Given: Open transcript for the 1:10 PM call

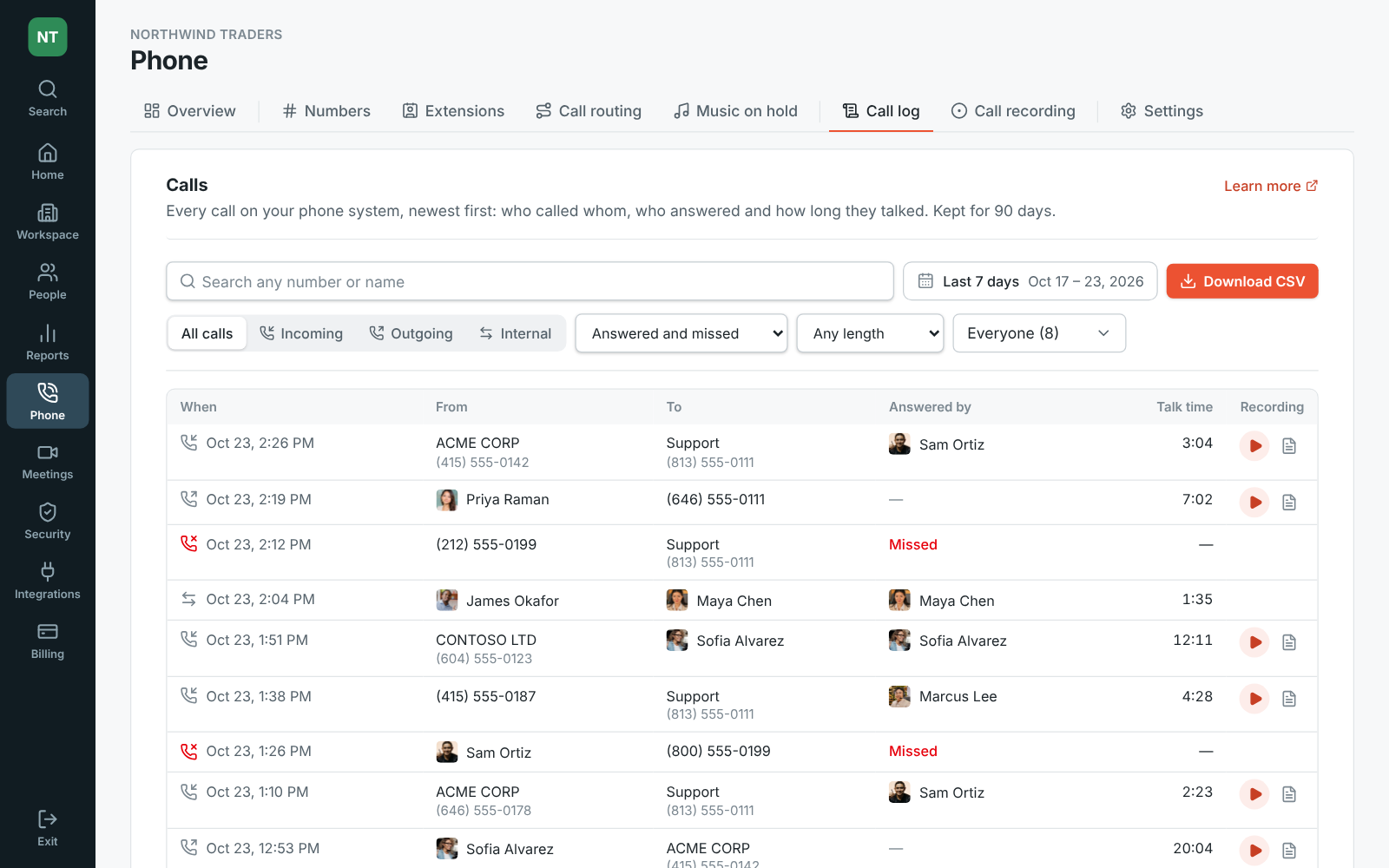Looking at the screenshot, I should (x=1289, y=794).
